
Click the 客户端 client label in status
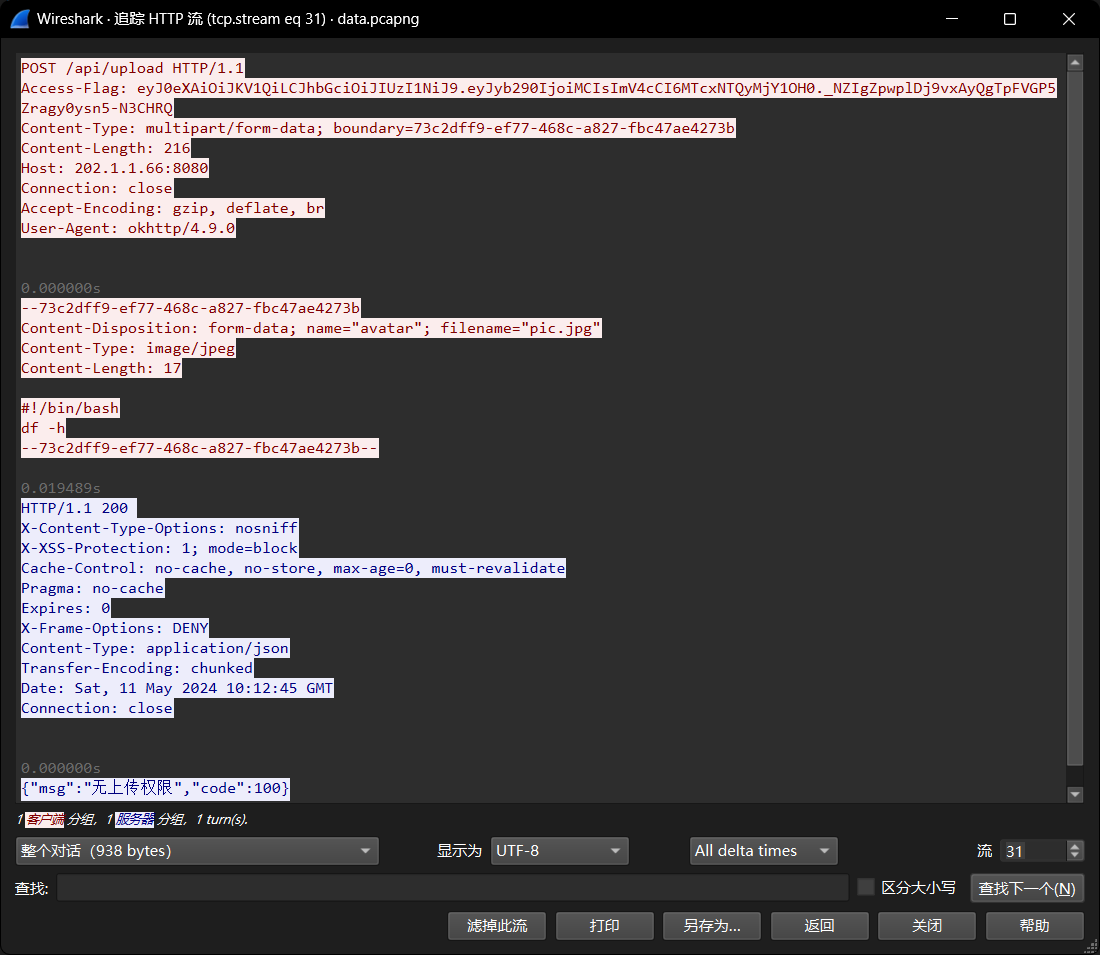pyautogui.click(x=45, y=819)
